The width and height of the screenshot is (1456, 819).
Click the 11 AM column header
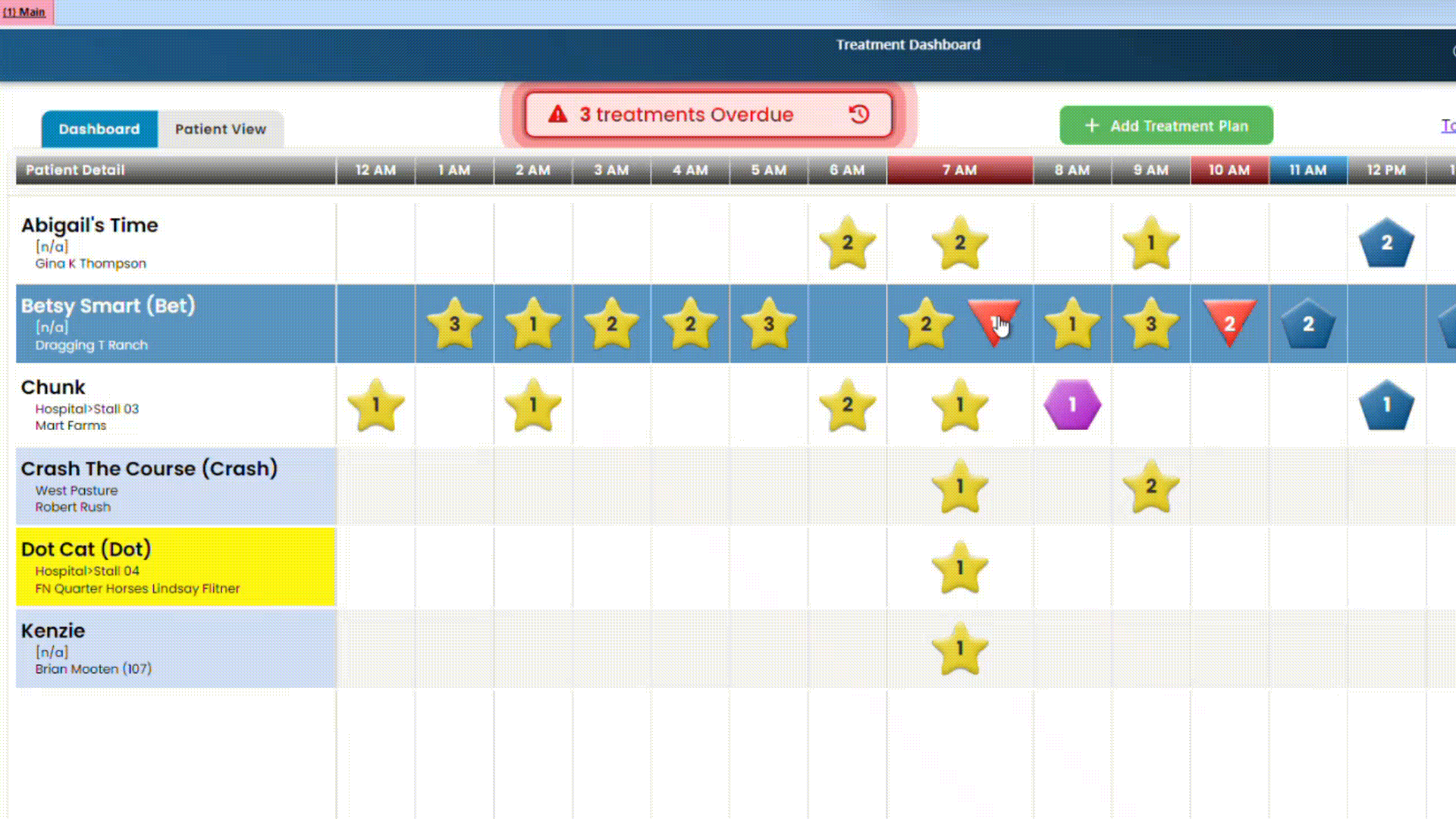pyautogui.click(x=1308, y=170)
